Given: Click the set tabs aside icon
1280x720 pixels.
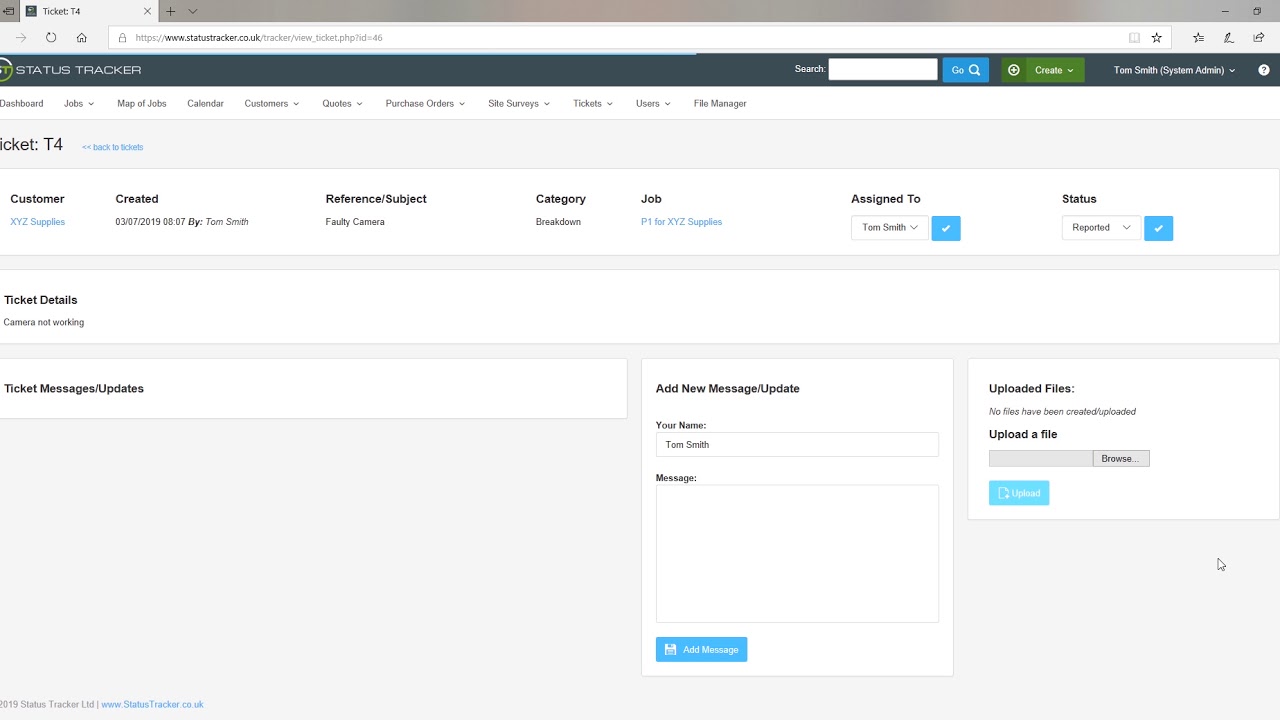Looking at the screenshot, I should [x=8, y=11].
